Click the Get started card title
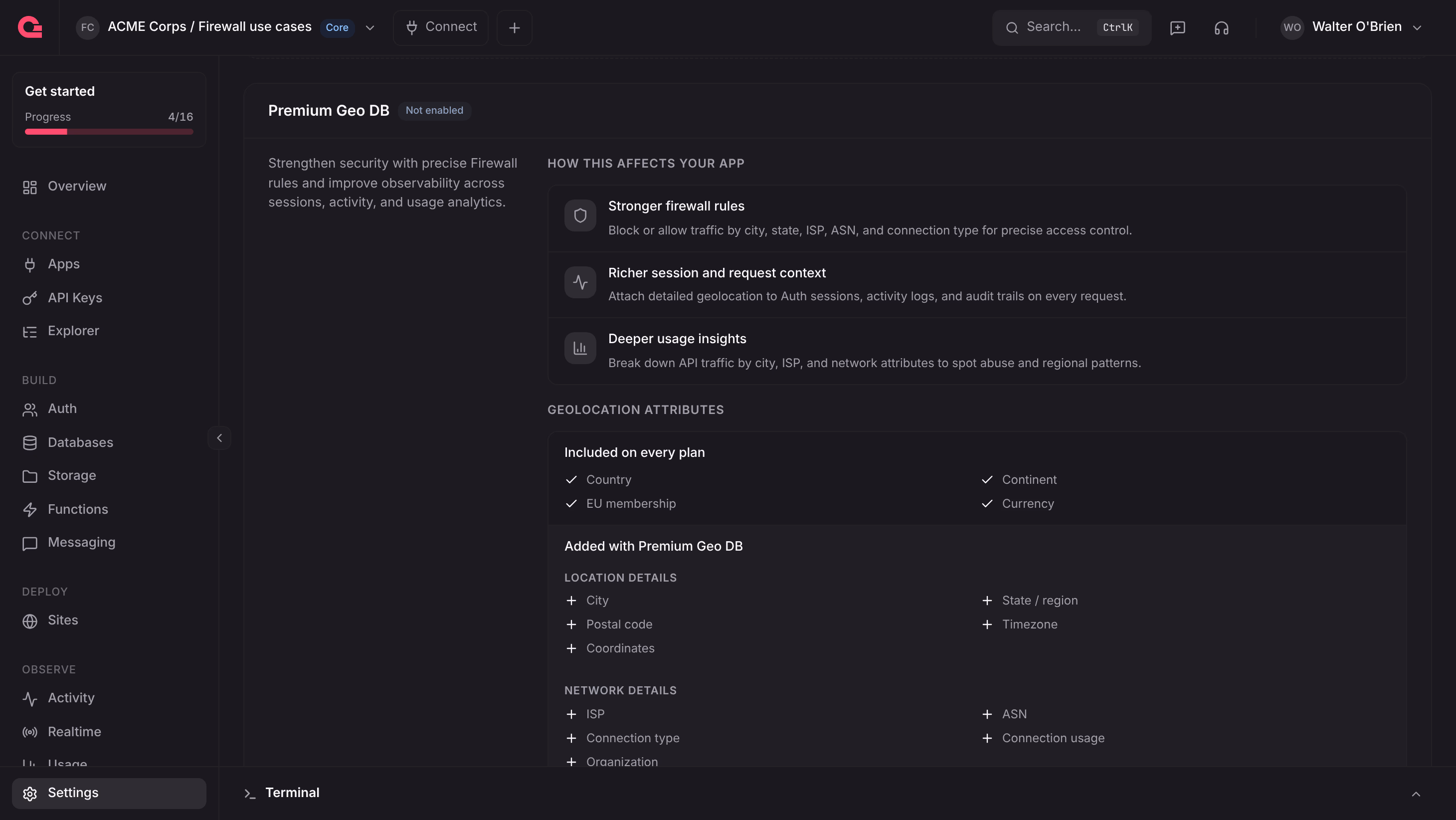The width and height of the screenshot is (1456, 820). [60, 92]
